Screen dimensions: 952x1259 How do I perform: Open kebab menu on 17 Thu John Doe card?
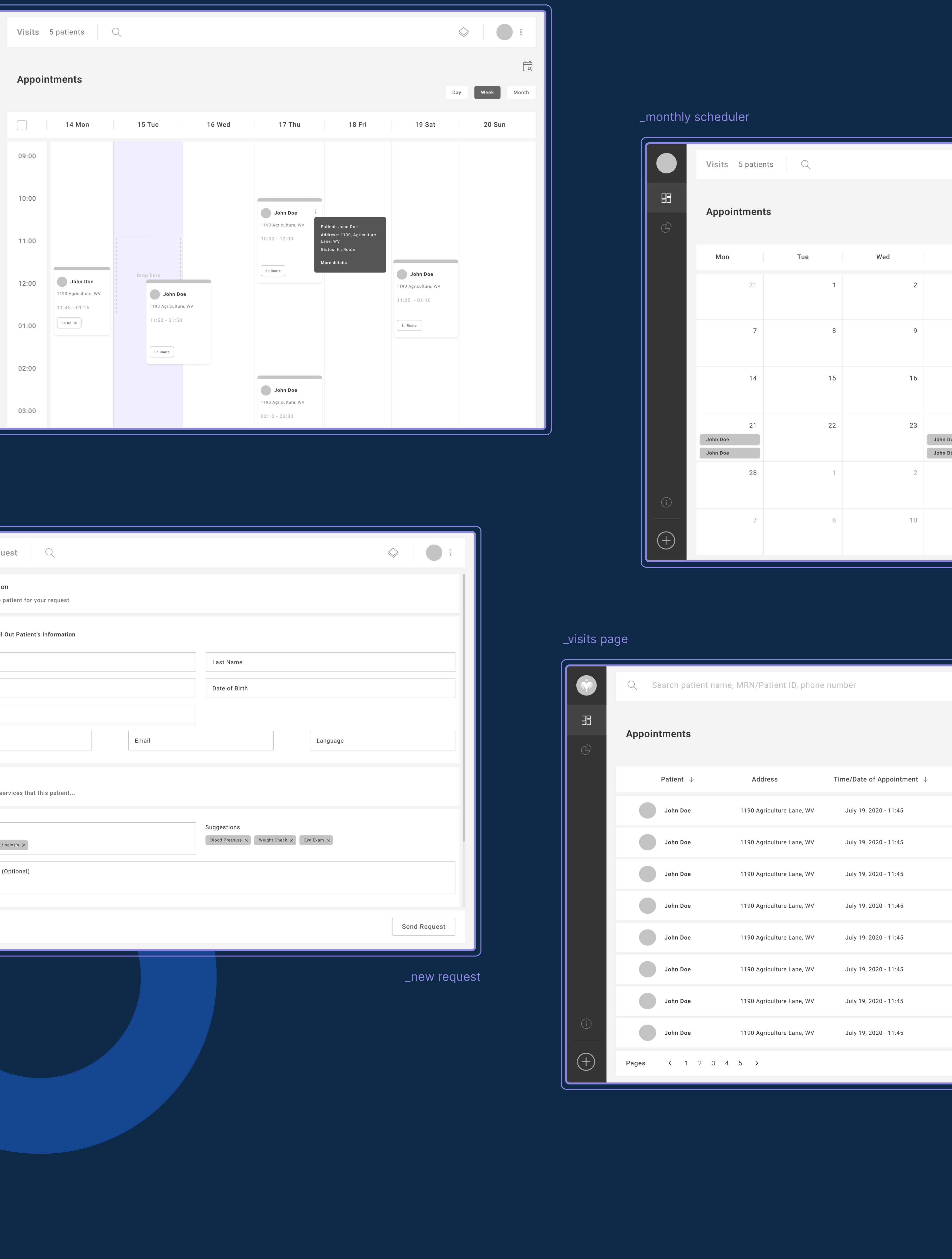(x=315, y=212)
